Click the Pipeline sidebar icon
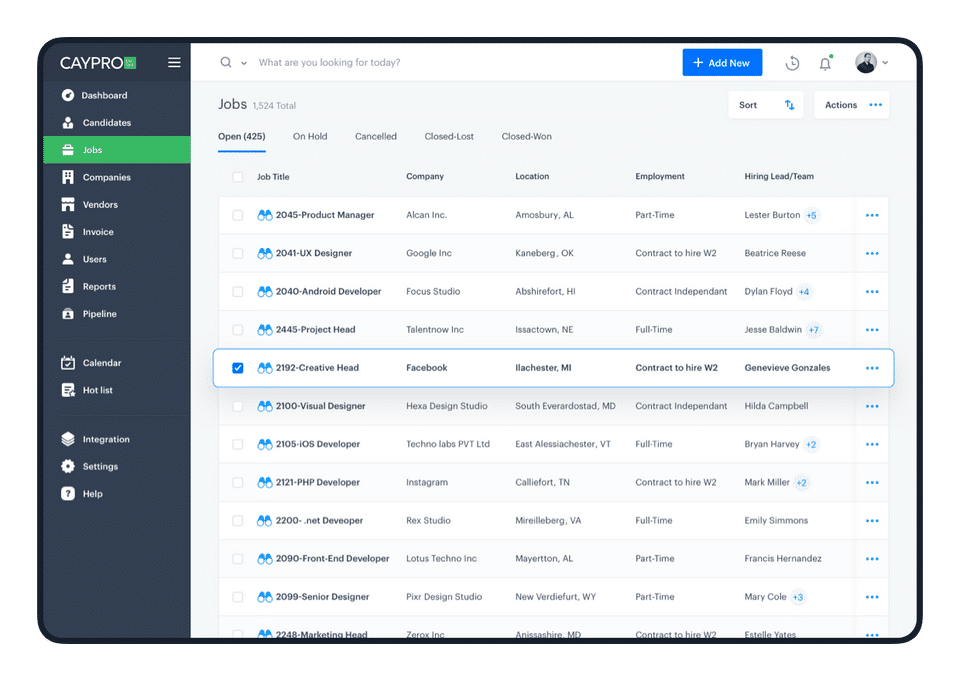The width and height of the screenshot is (960, 681). [68, 314]
